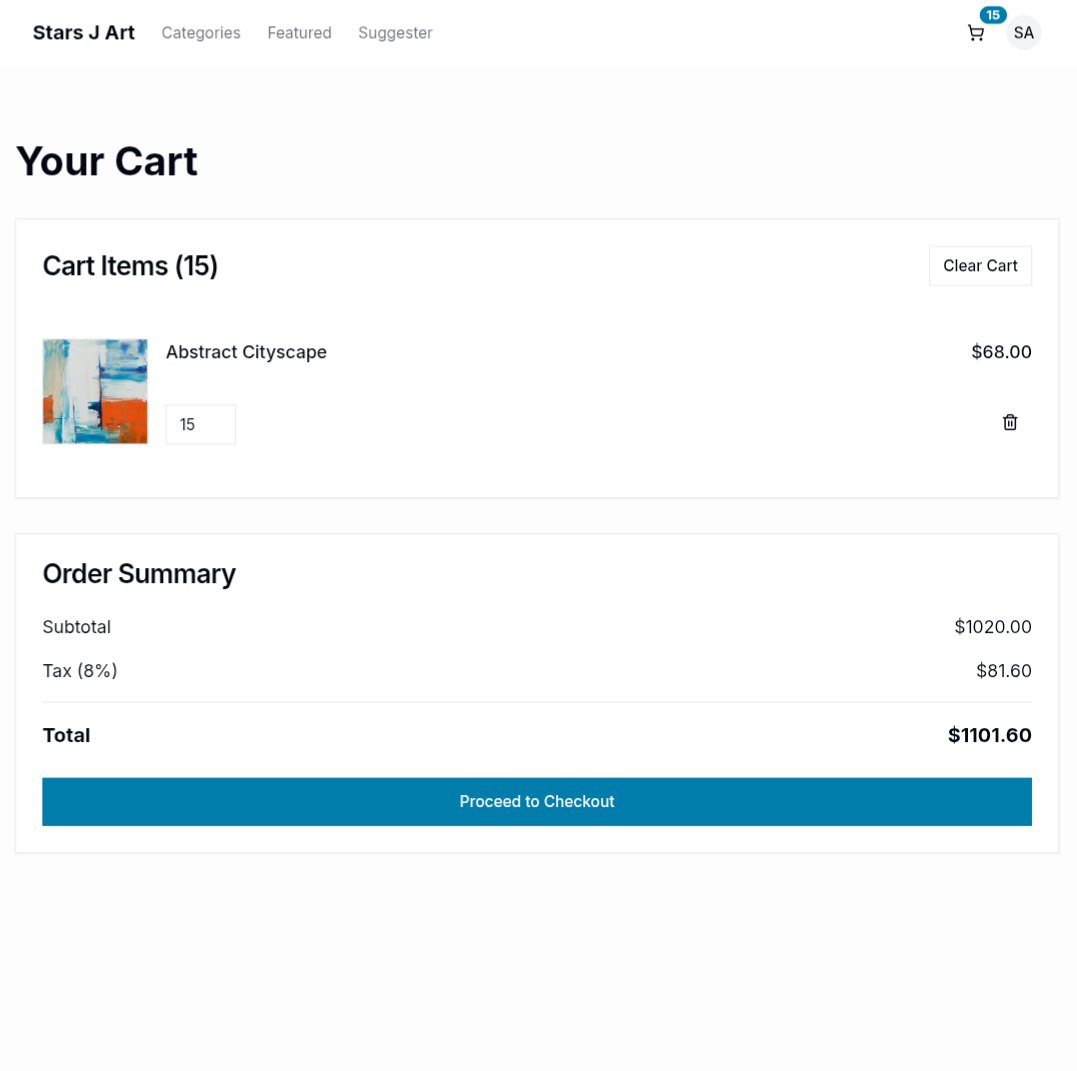This screenshot has width=1077, height=1071.
Task: Click the Stars J Art logo
Action: pyautogui.click(x=84, y=32)
